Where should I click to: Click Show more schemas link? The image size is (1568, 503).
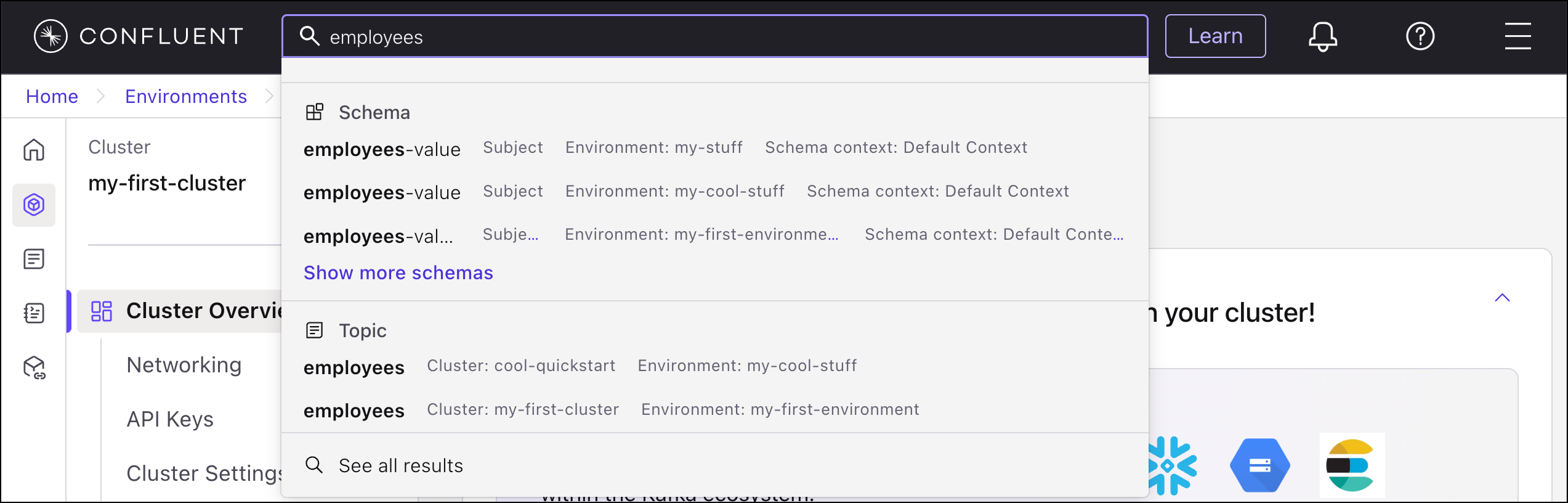click(398, 272)
